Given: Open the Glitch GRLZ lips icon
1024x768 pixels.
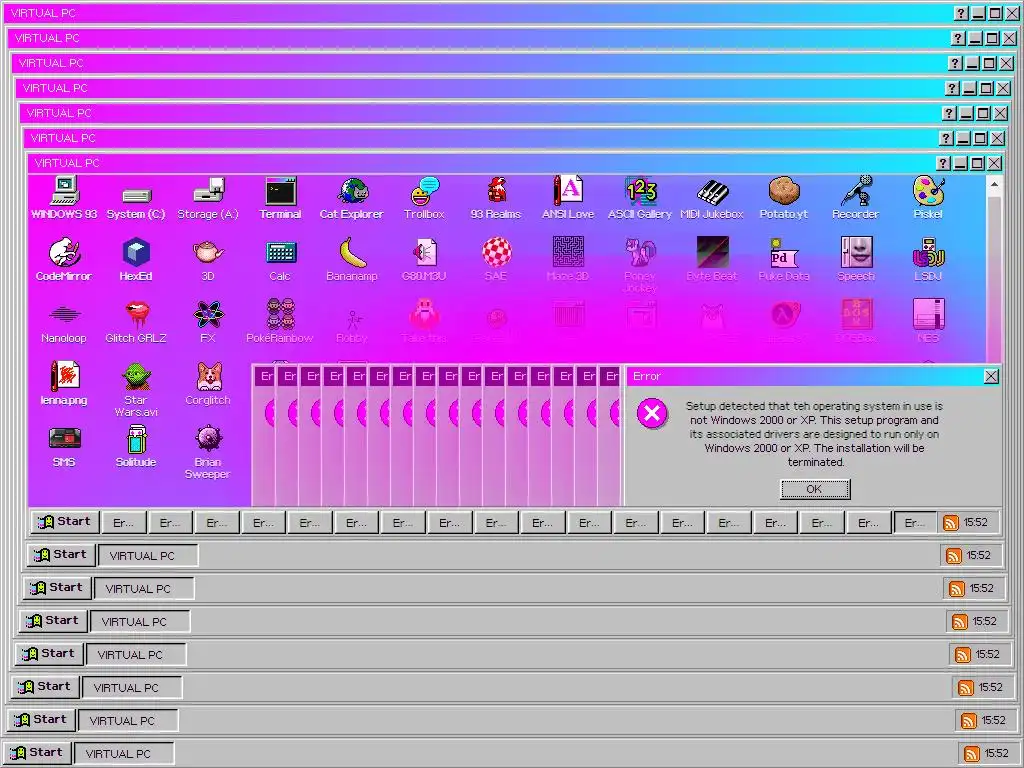Looking at the screenshot, I should pyautogui.click(x=136, y=321).
